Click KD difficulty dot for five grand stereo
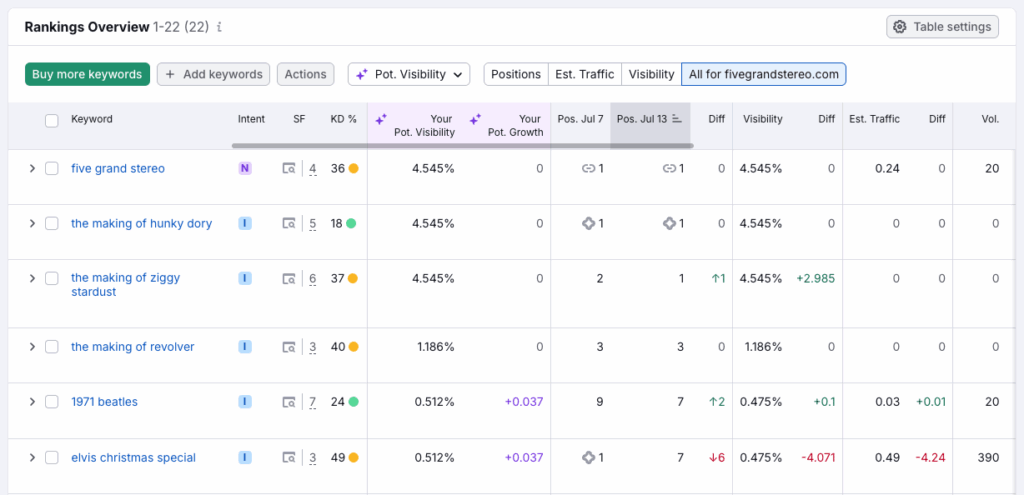 coord(353,168)
